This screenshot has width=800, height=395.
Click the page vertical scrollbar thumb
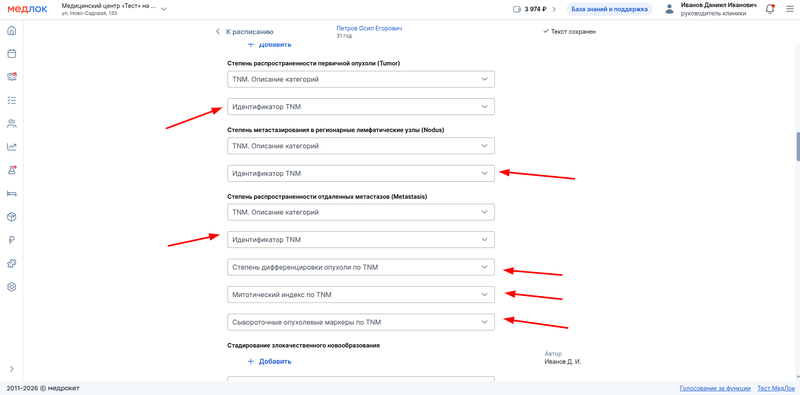pos(797,147)
